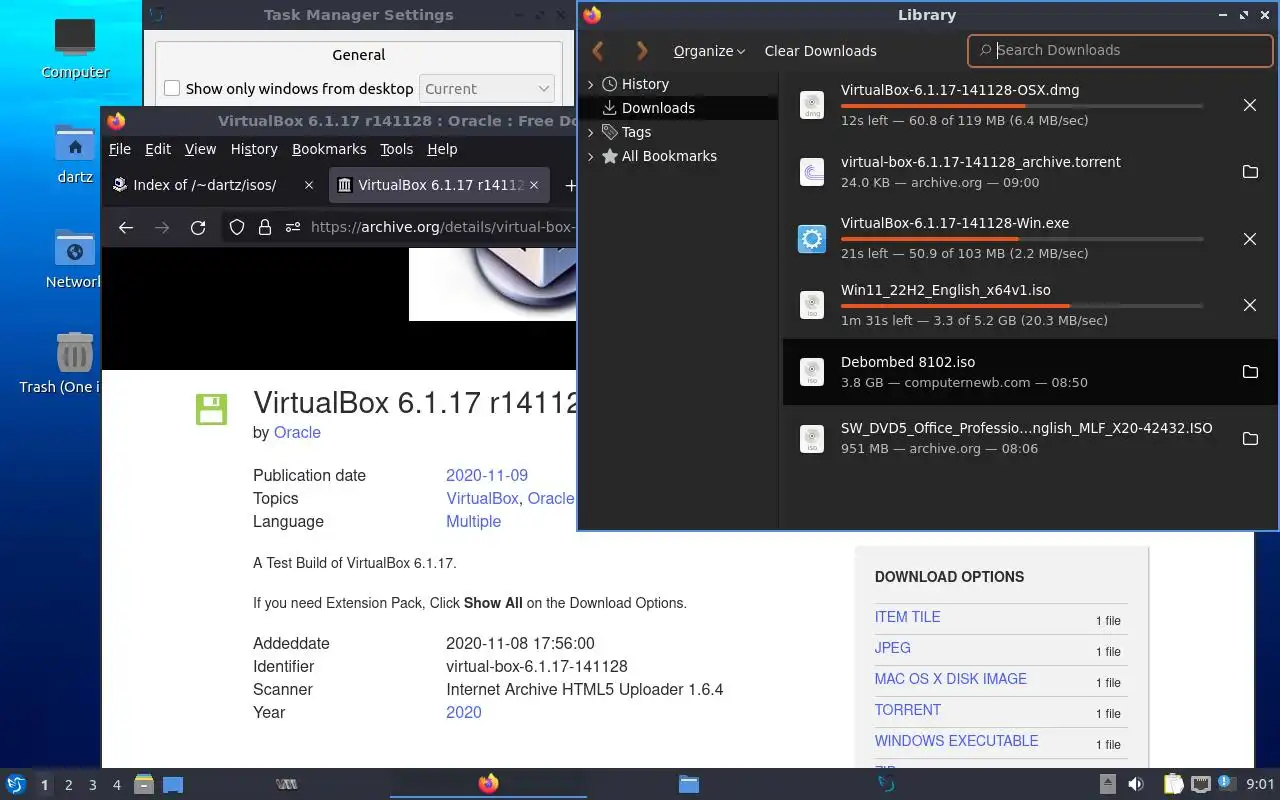Click the Firefox address bar URL
Screen dimensions: 1280x800
[442, 227]
